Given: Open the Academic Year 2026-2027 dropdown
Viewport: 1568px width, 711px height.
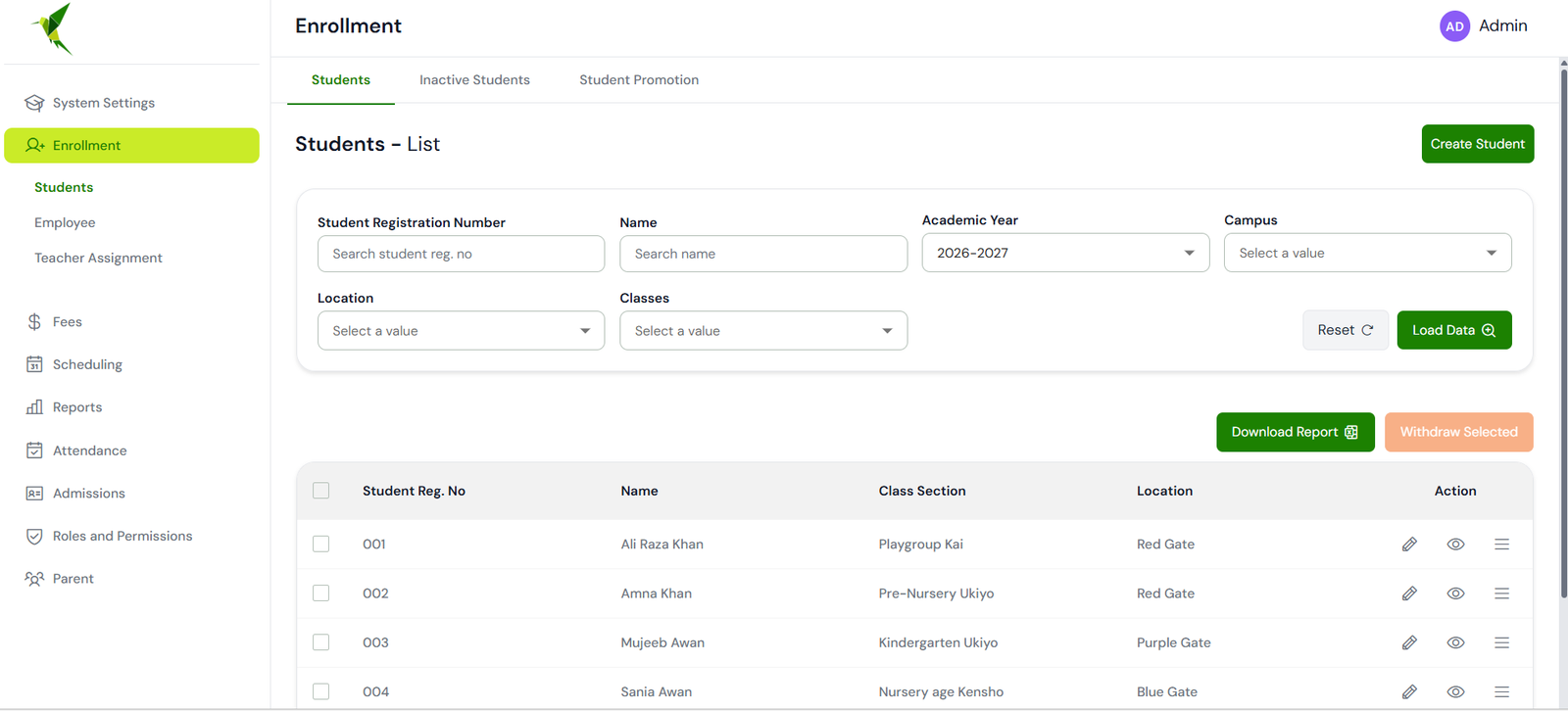Looking at the screenshot, I should click(x=1065, y=253).
